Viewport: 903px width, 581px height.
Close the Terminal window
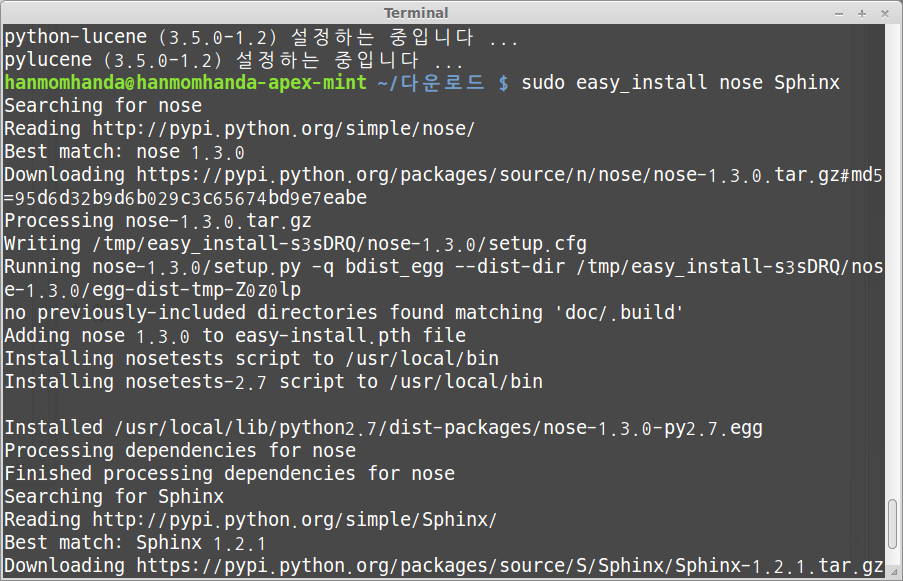point(885,13)
